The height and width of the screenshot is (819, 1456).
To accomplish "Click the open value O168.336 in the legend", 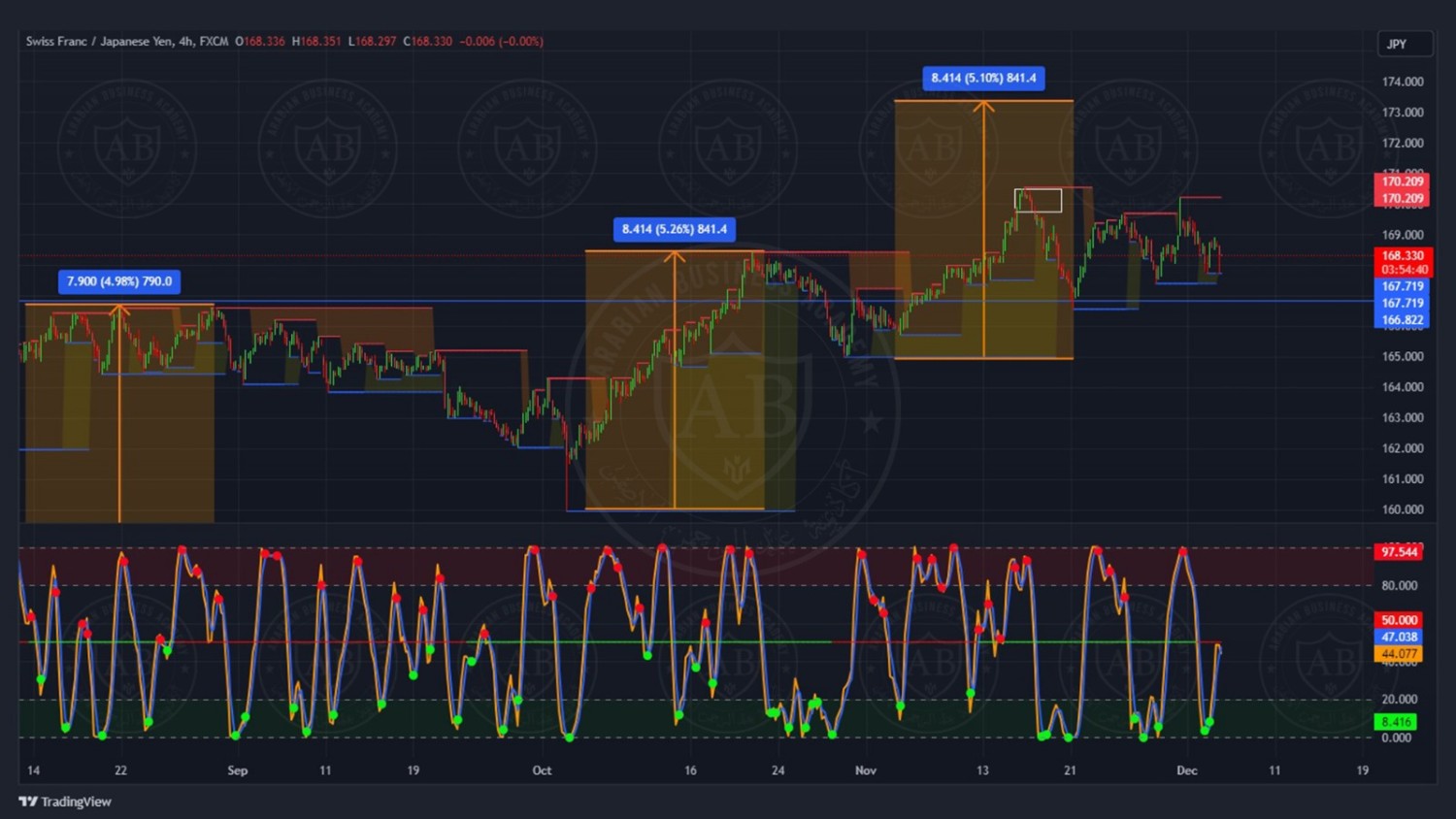I will [260, 42].
